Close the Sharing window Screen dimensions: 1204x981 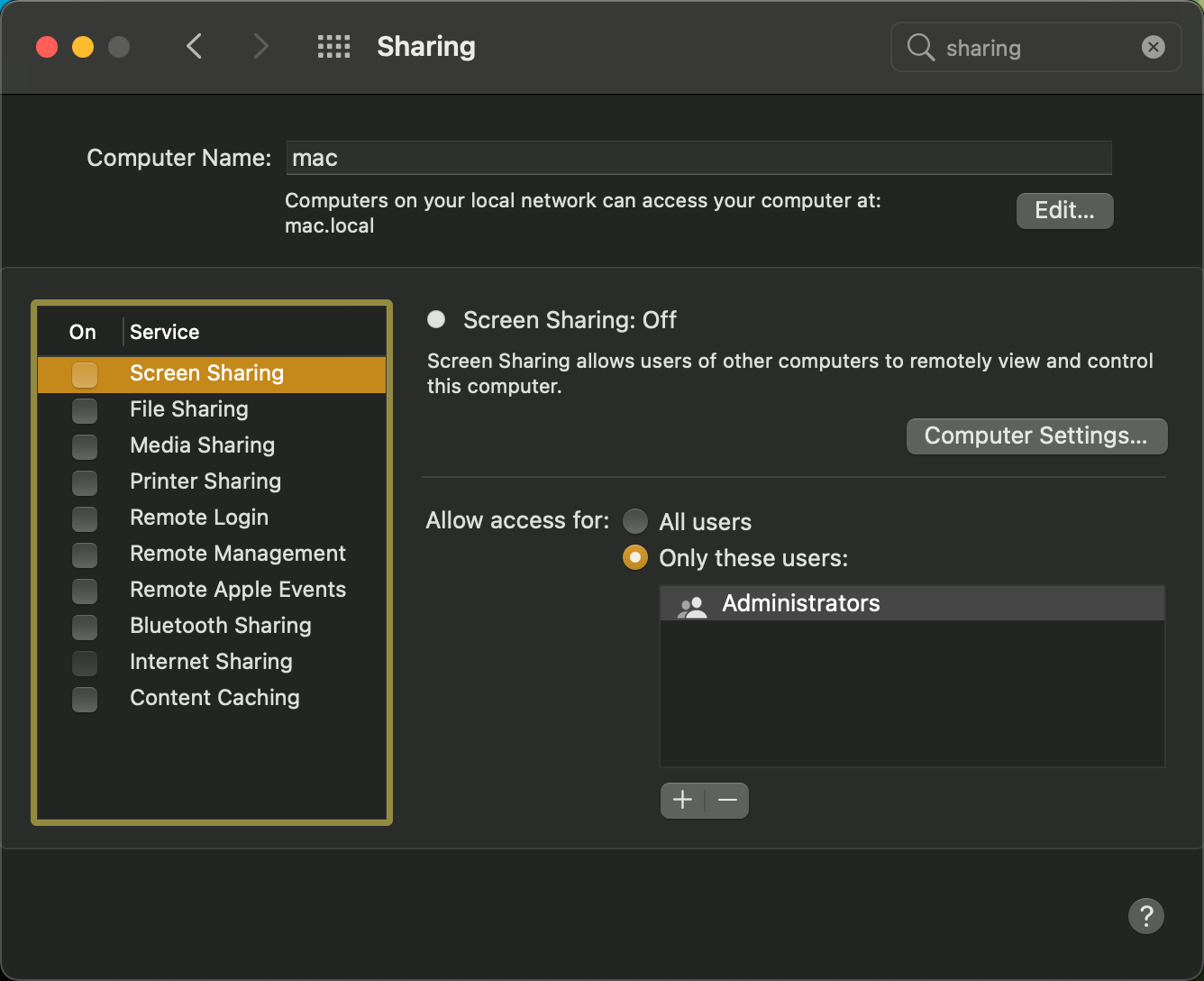(47, 47)
